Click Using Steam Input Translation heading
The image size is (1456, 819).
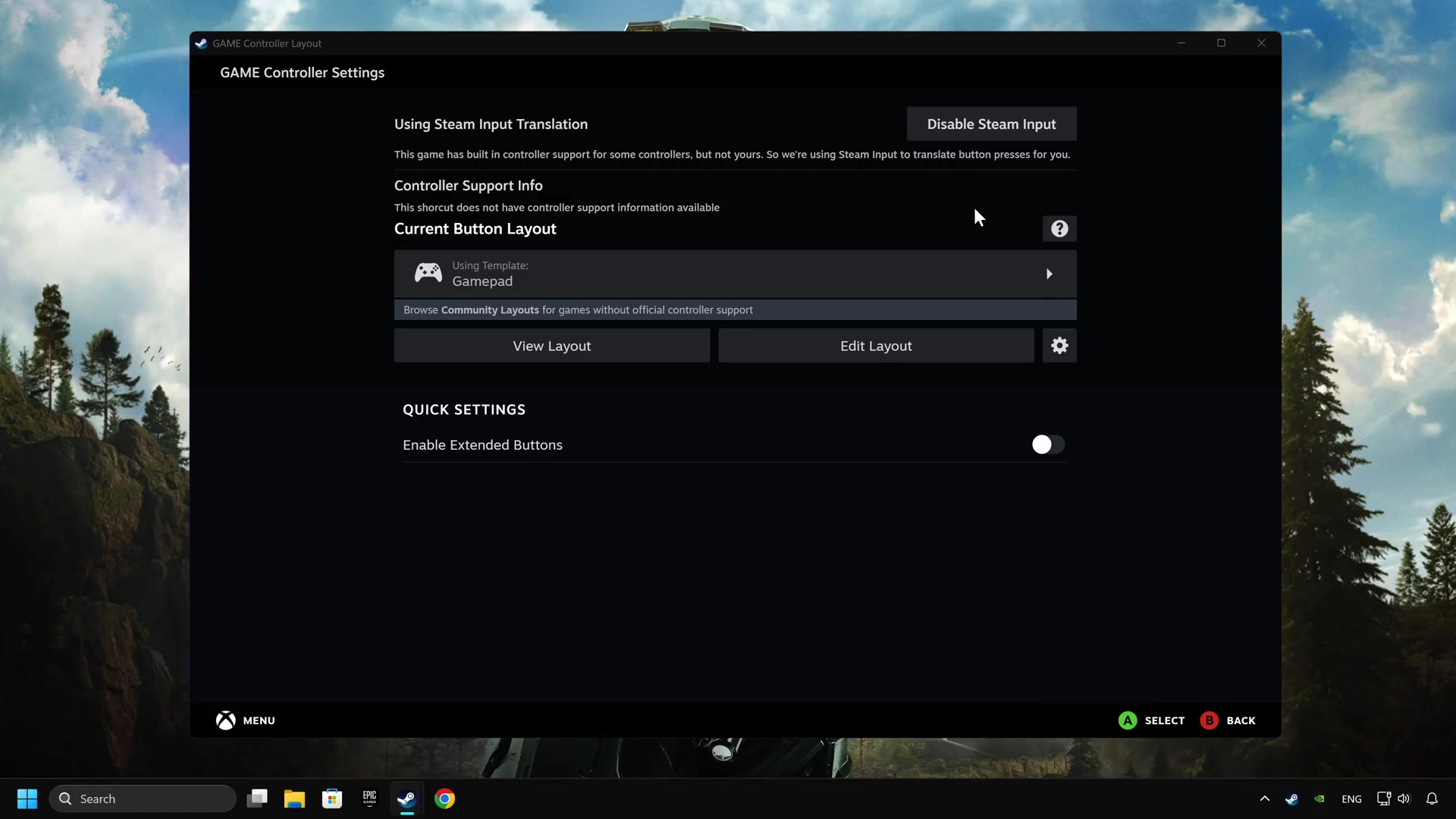point(491,124)
